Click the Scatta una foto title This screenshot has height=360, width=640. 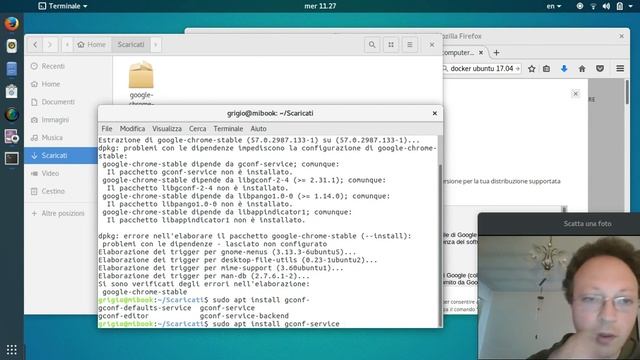(x=587, y=224)
